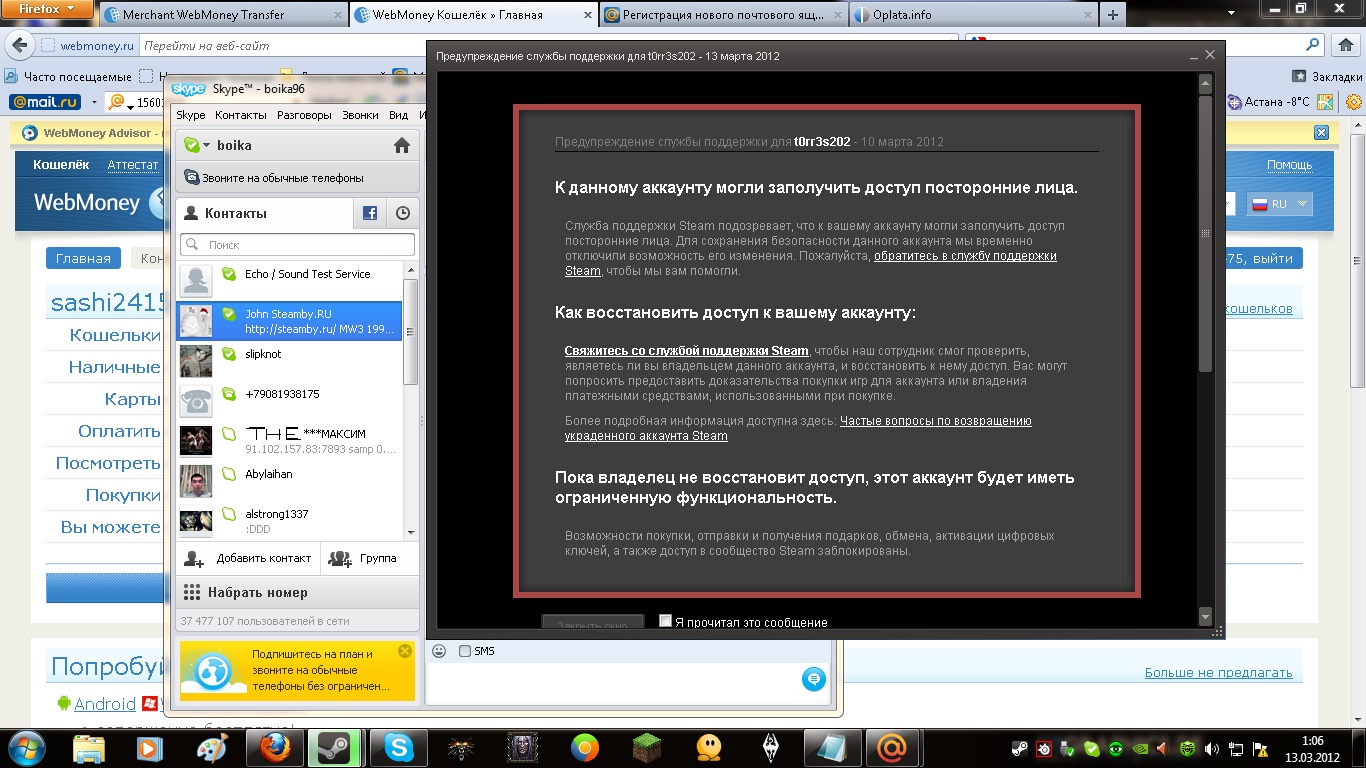Viewport: 1366px width, 768px height.
Task: Click 'Больше не предлагать' link on WebMoney
Action: [x=1218, y=673]
